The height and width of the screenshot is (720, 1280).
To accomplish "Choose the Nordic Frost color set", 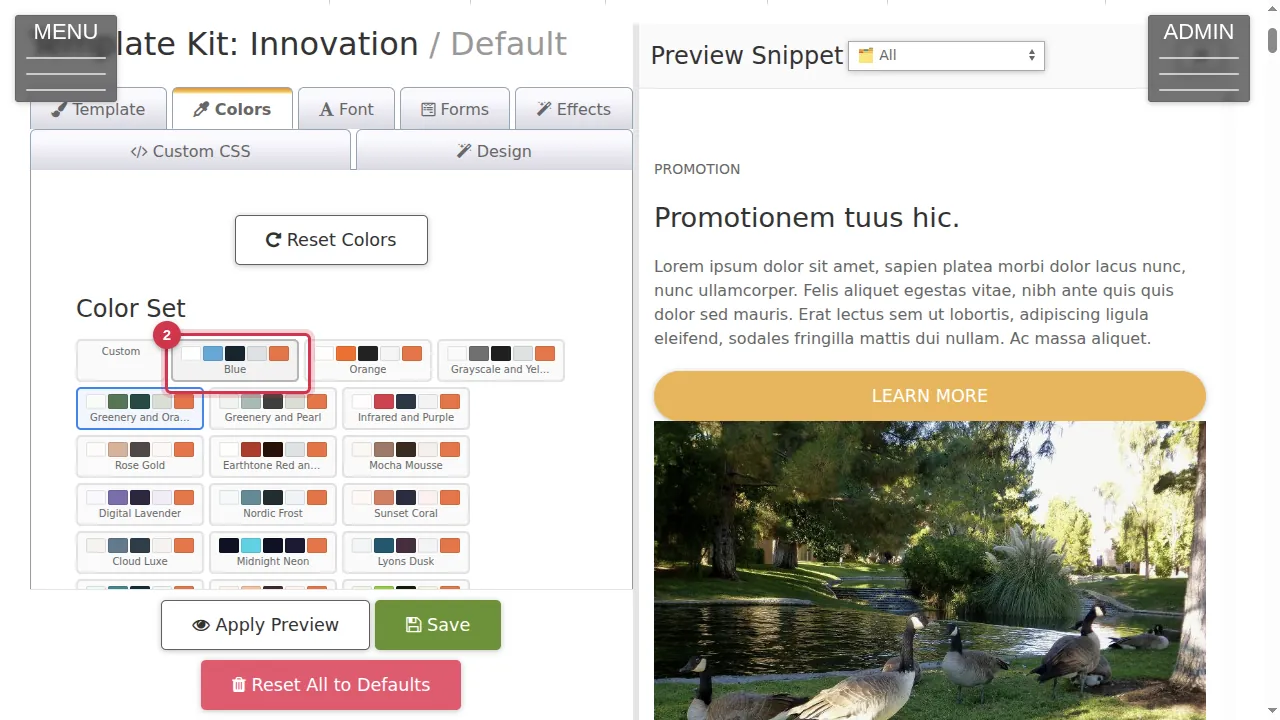I will tap(273, 504).
